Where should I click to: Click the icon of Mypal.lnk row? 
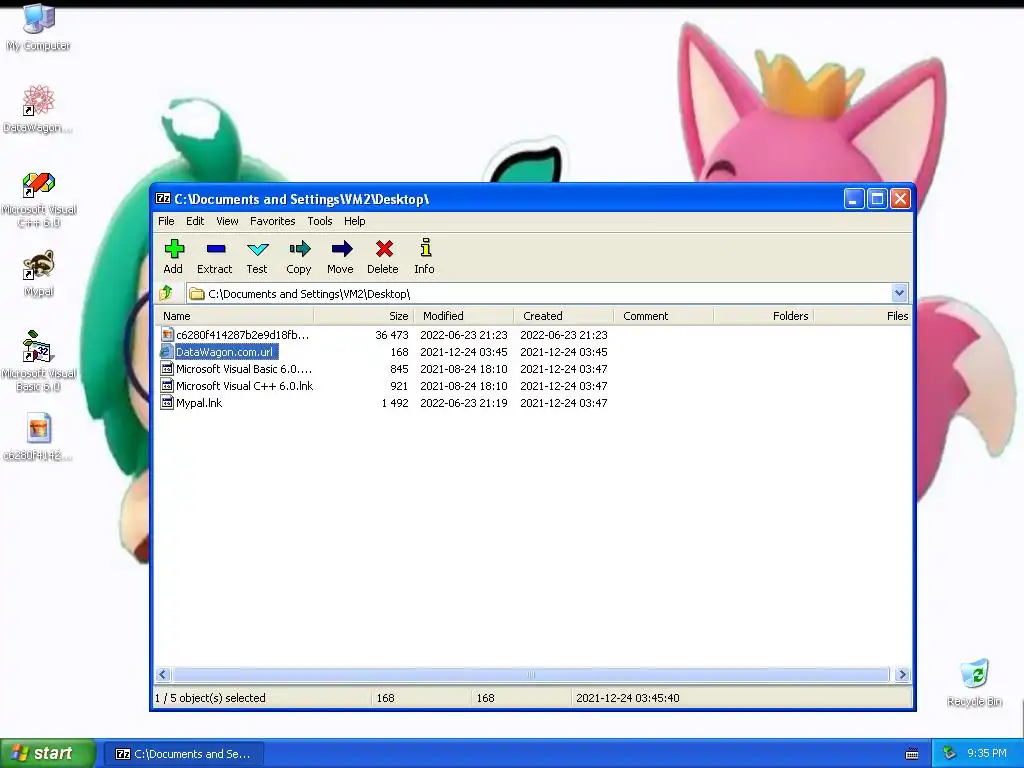point(167,402)
